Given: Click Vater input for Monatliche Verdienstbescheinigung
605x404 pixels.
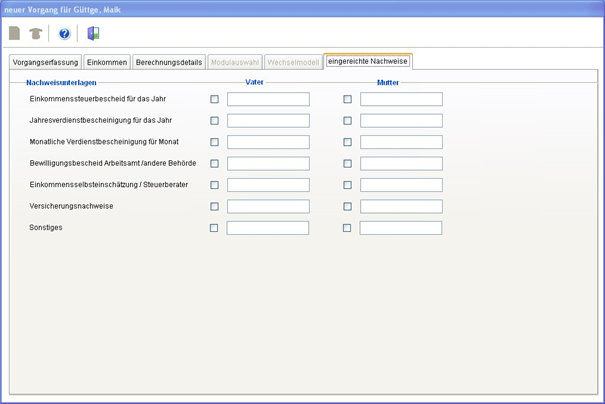Looking at the screenshot, I should pyautogui.click(x=268, y=143).
